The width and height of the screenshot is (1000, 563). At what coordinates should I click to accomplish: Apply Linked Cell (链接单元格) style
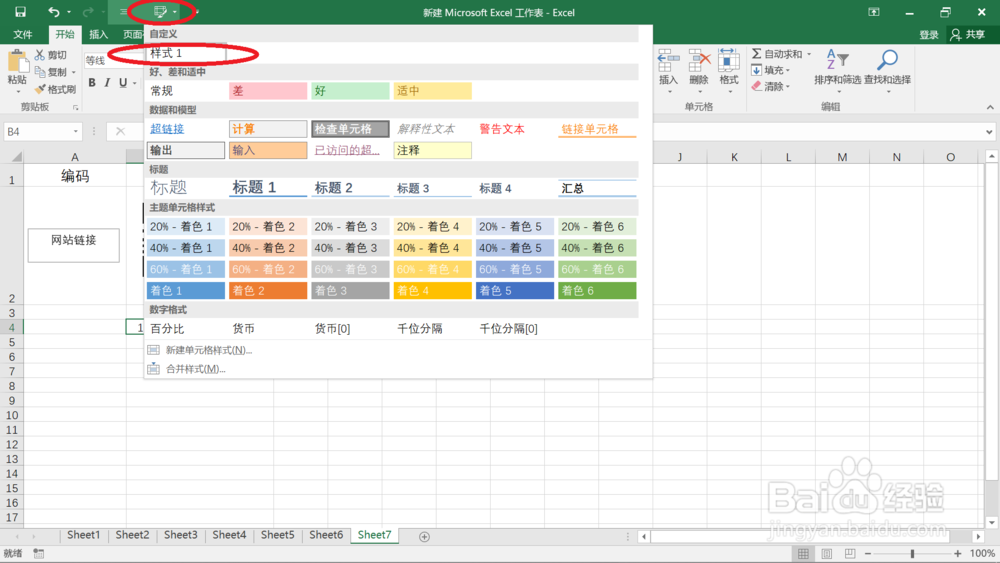click(x=597, y=129)
